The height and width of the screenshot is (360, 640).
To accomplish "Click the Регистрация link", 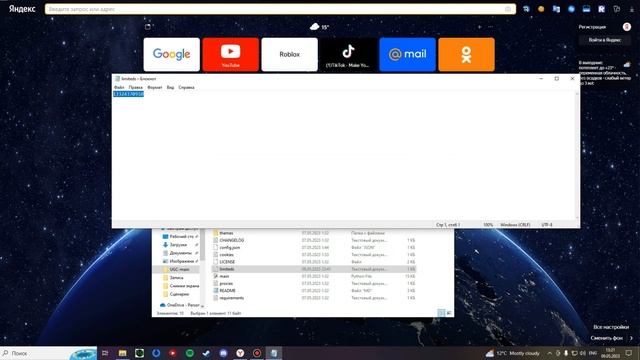I will click(x=592, y=27).
